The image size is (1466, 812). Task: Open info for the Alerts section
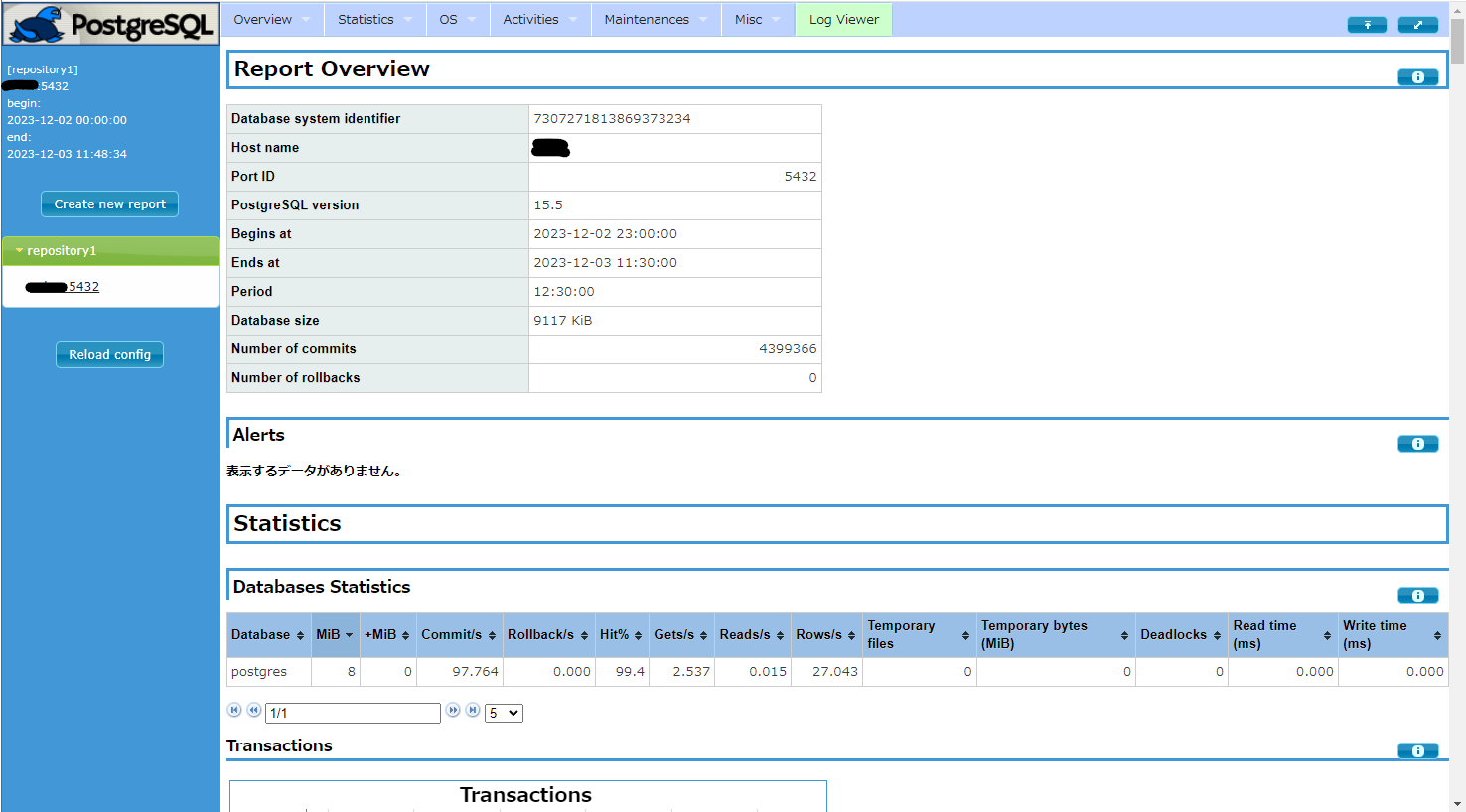[x=1417, y=444]
